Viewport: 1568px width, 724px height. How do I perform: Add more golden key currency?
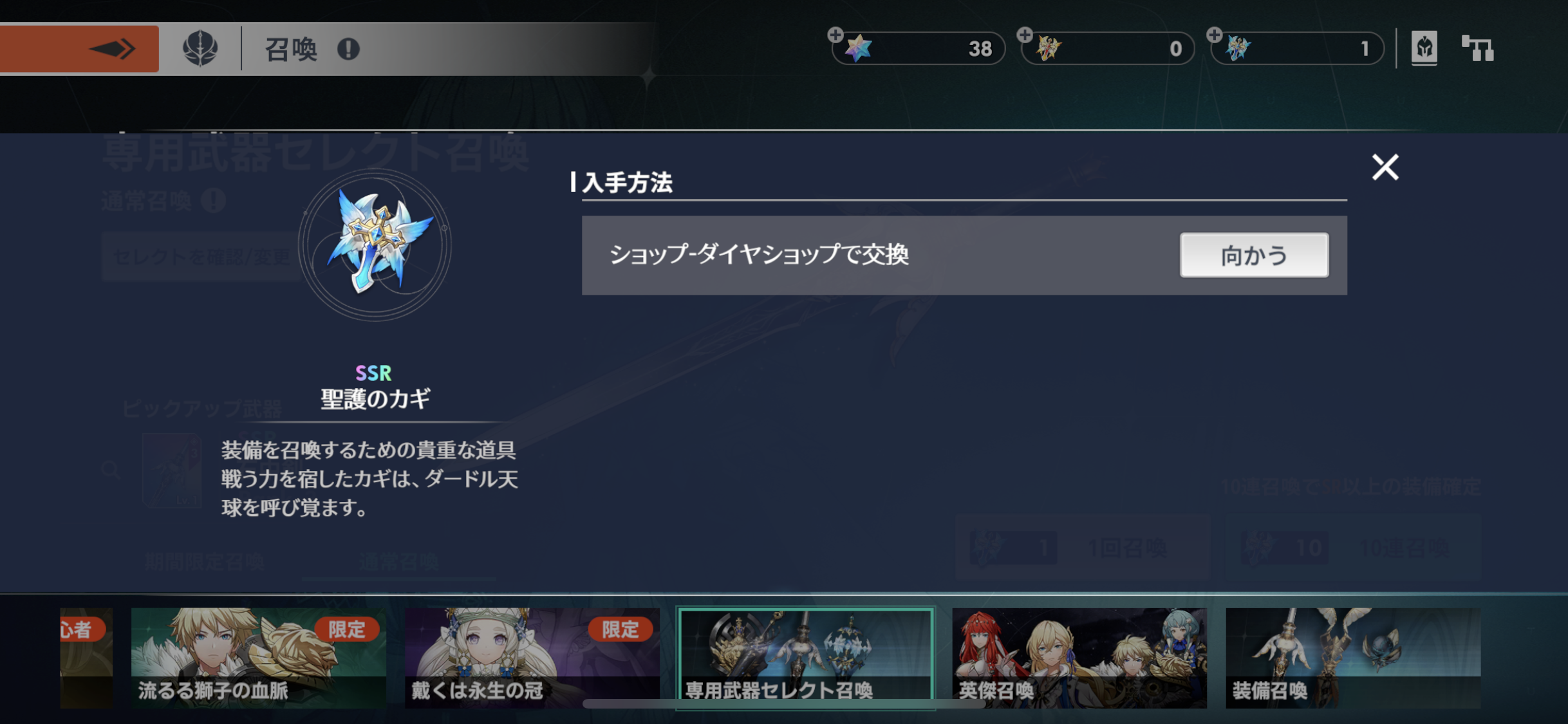point(1025,35)
